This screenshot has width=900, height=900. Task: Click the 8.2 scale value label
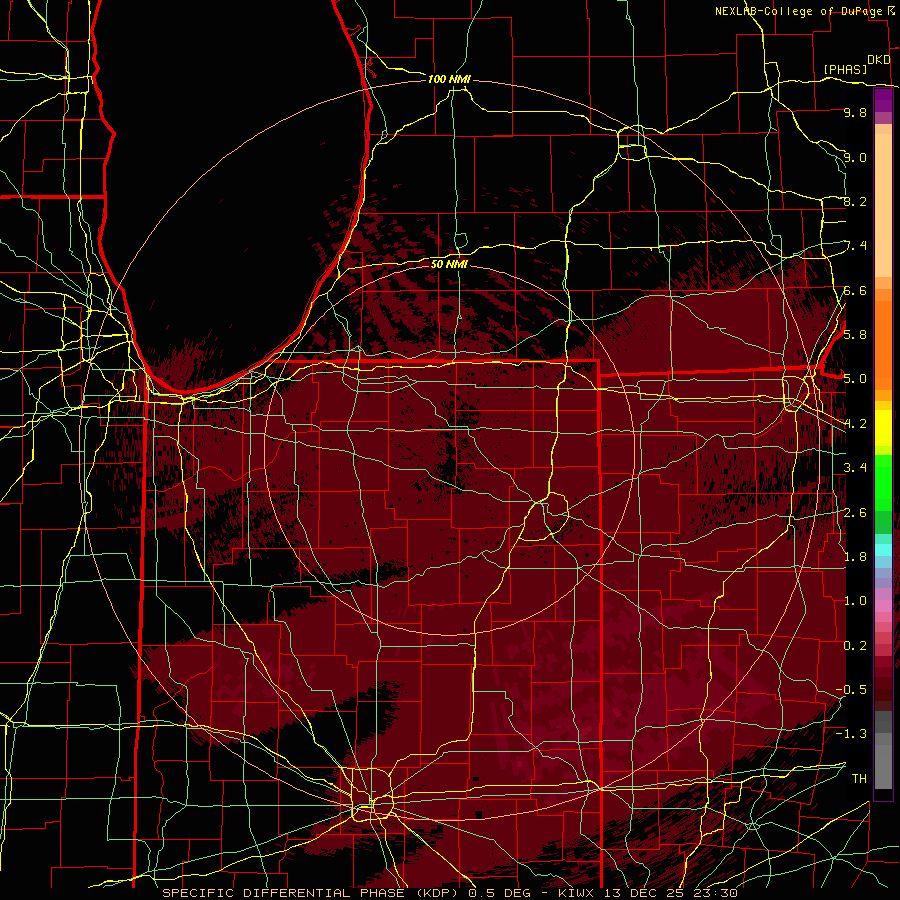(855, 201)
